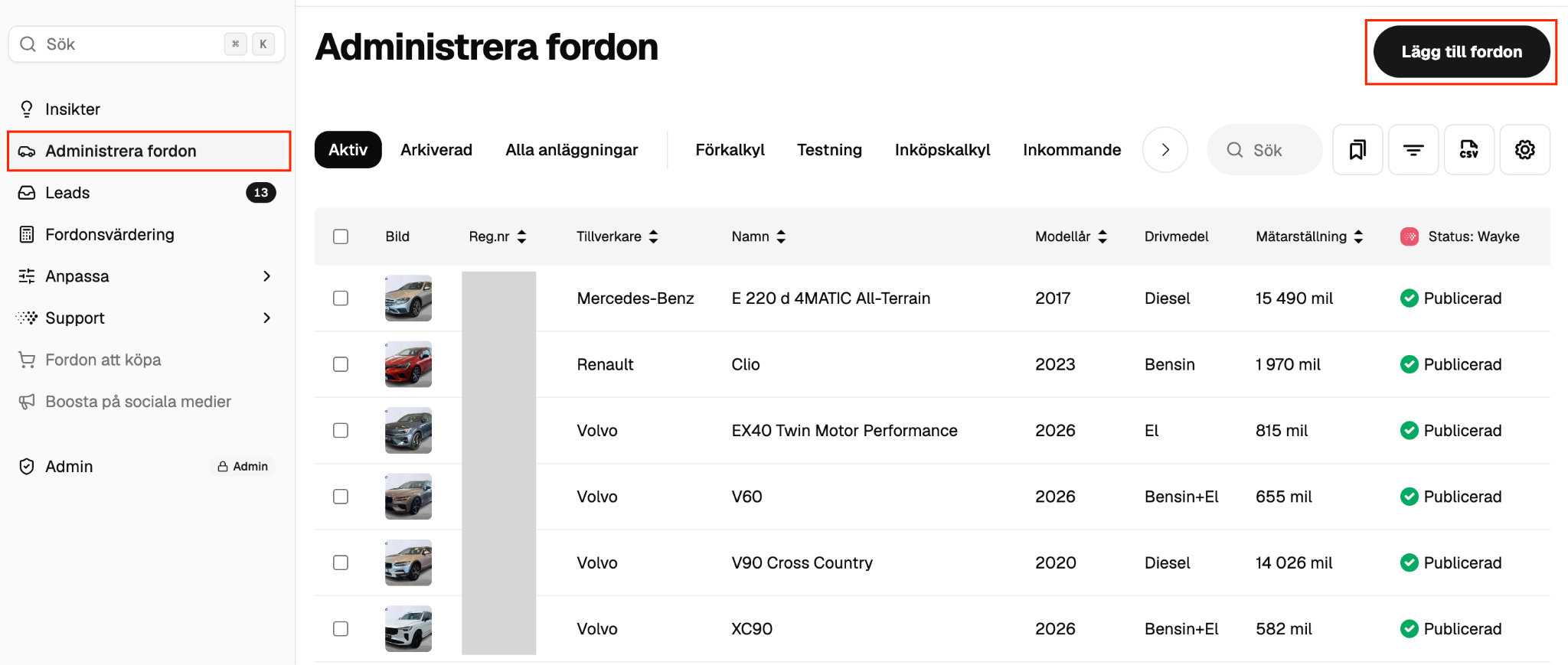Check the Mercedes-Benz E 220 d row
1568x665 pixels.
[x=341, y=298]
